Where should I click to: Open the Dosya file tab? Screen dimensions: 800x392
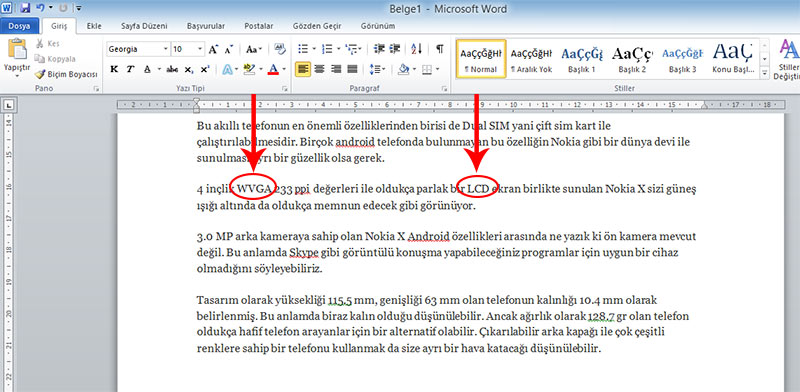(19, 26)
